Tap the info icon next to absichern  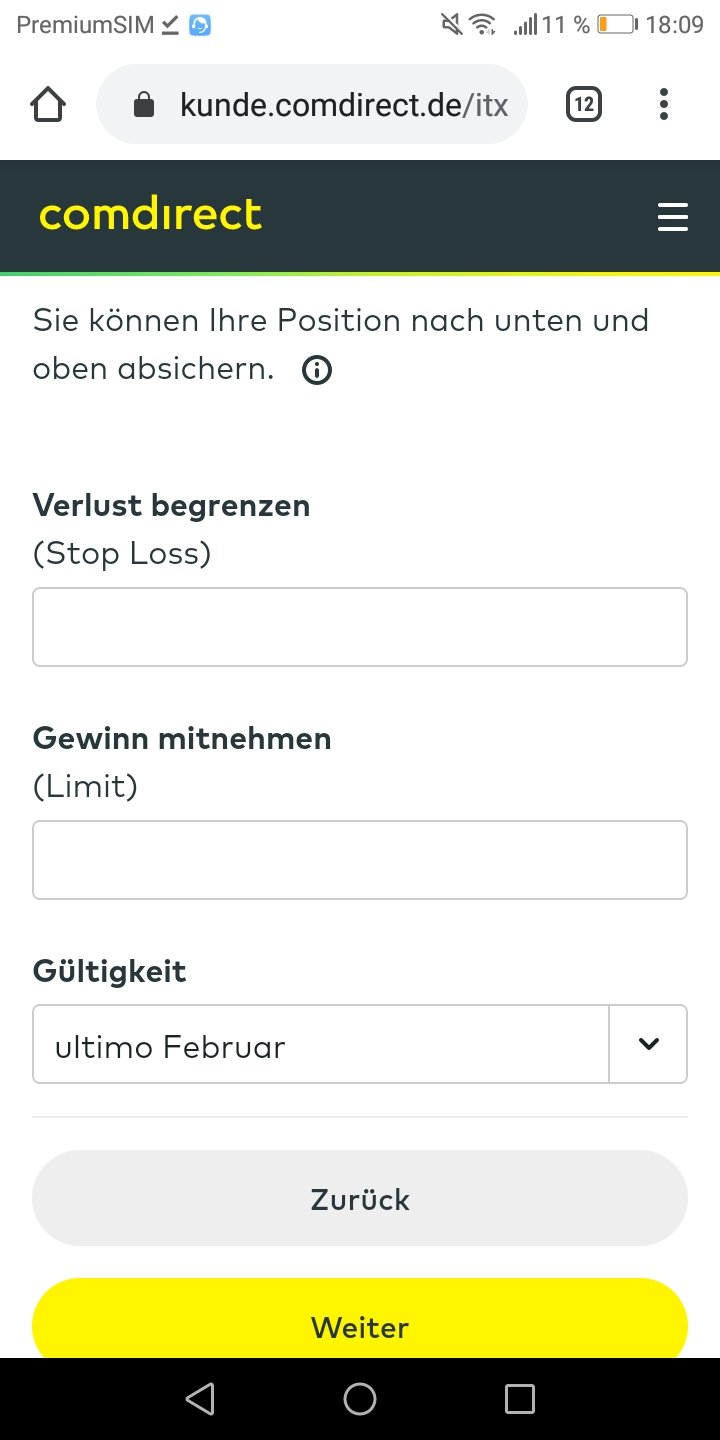[x=317, y=371]
